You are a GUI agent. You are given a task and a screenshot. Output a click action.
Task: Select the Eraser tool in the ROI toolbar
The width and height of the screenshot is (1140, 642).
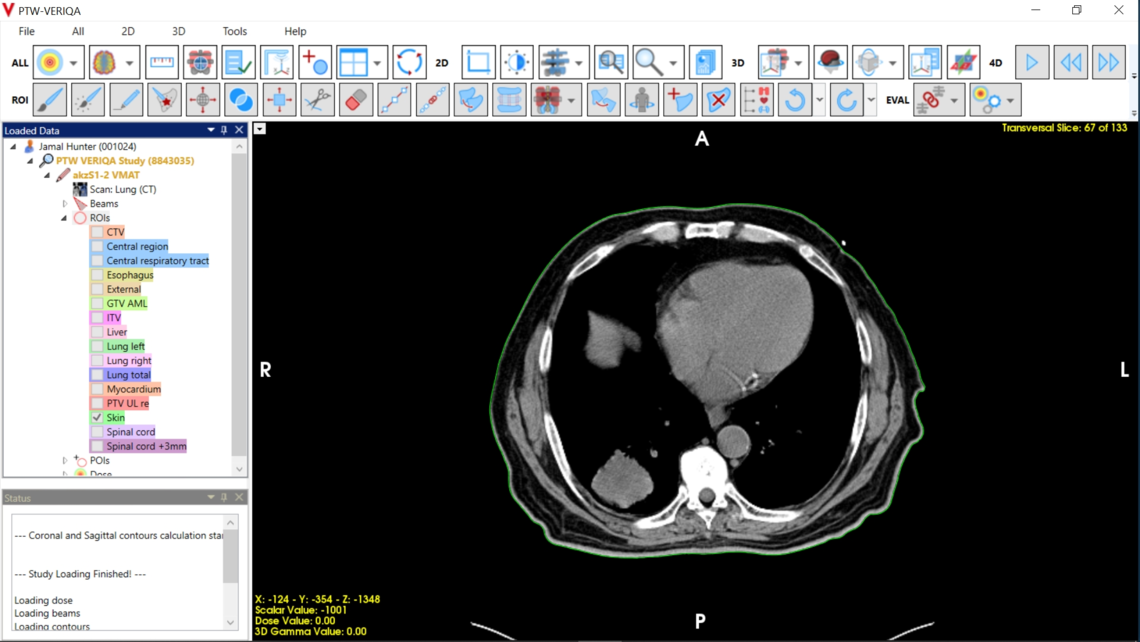(356, 100)
